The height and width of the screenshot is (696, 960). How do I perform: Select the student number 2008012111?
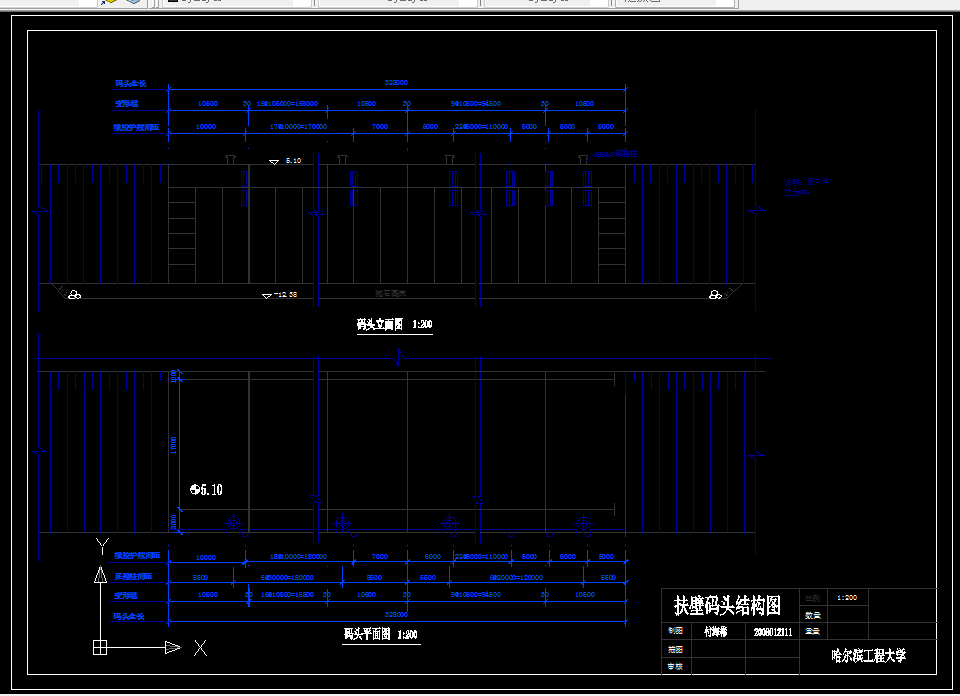(773, 632)
